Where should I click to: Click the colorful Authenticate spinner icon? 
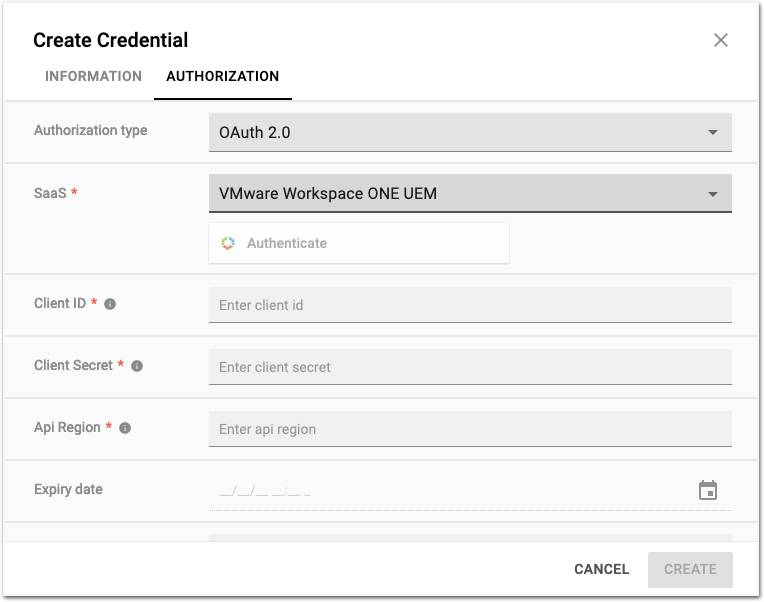[x=228, y=243]
